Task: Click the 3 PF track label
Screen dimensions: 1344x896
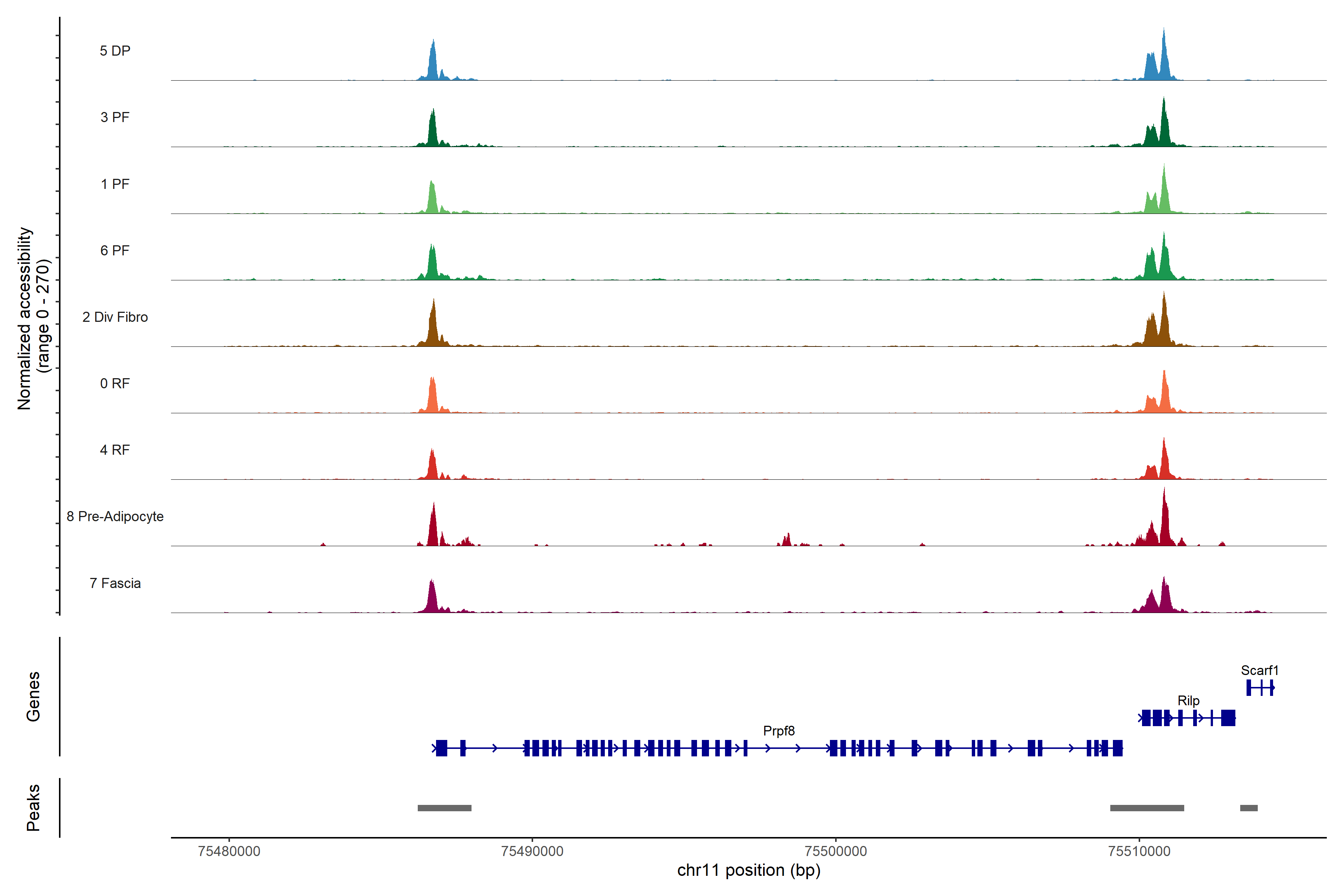Action: 115,118
